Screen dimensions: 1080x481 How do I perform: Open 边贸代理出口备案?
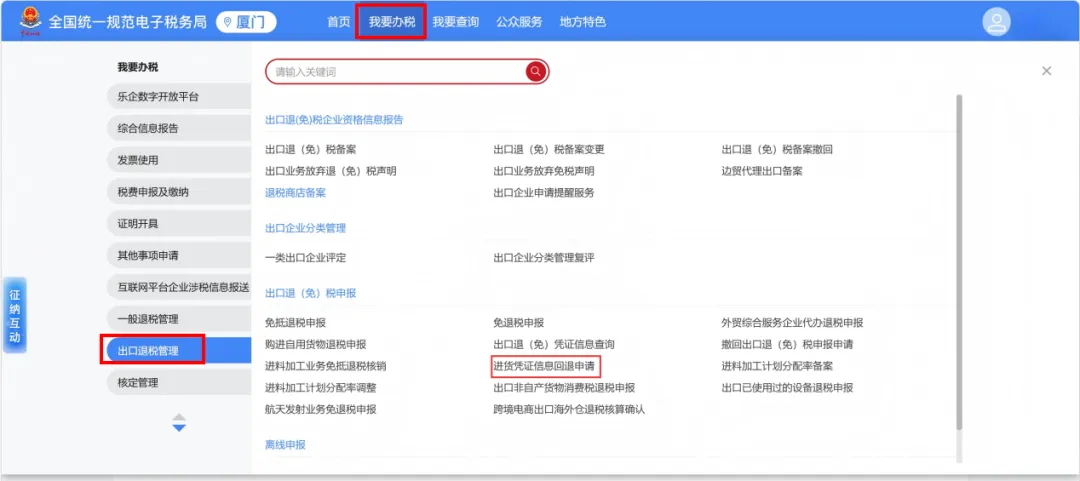[762, 171]
